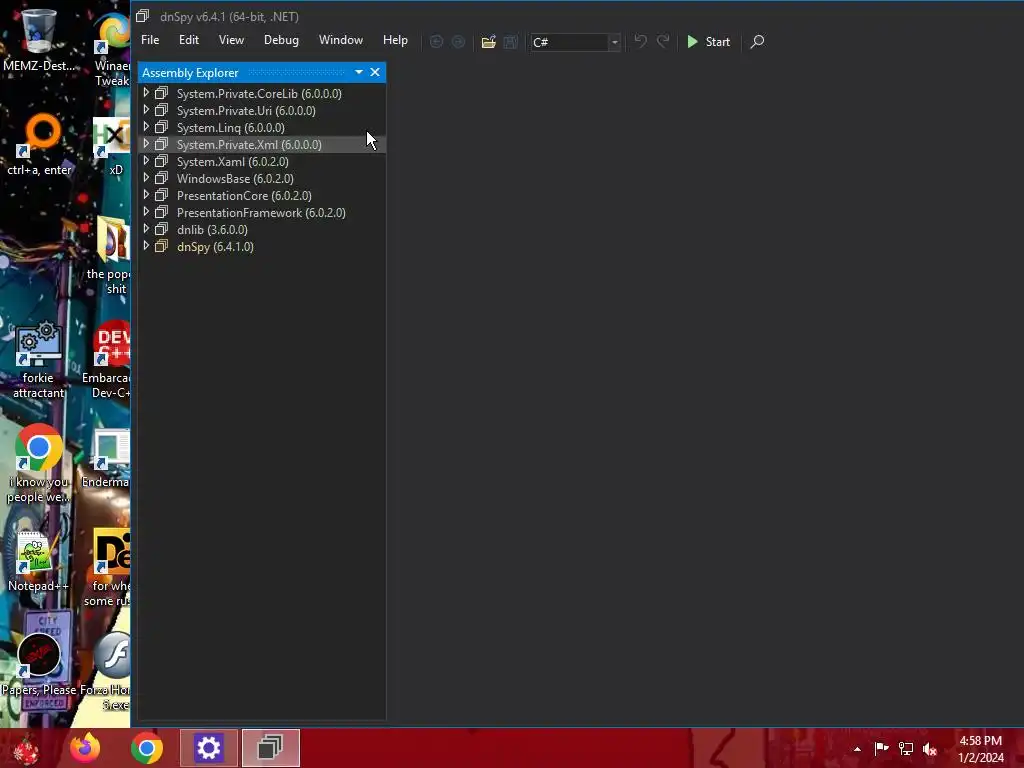Screen dimensions: 1024x768
Task: Click the Undo toolbar icon
Action: coord(641,42)
